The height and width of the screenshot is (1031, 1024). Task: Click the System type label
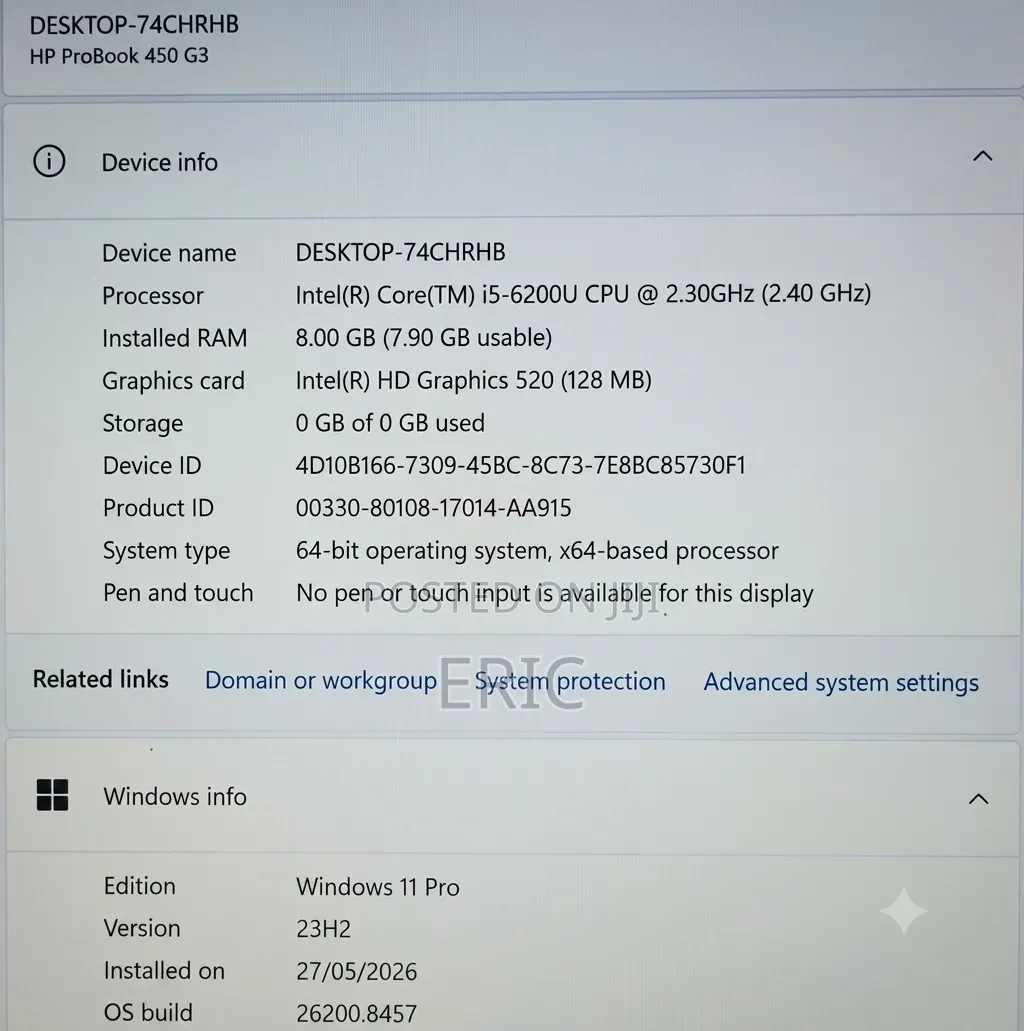tap(166, 550)
